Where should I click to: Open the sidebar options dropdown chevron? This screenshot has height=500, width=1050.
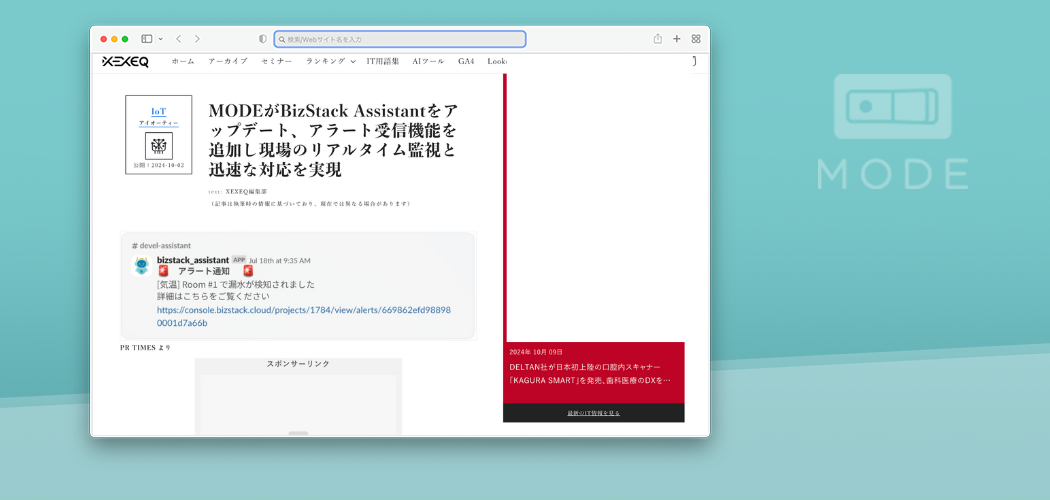pyautogui.click(x=160, y=39)
